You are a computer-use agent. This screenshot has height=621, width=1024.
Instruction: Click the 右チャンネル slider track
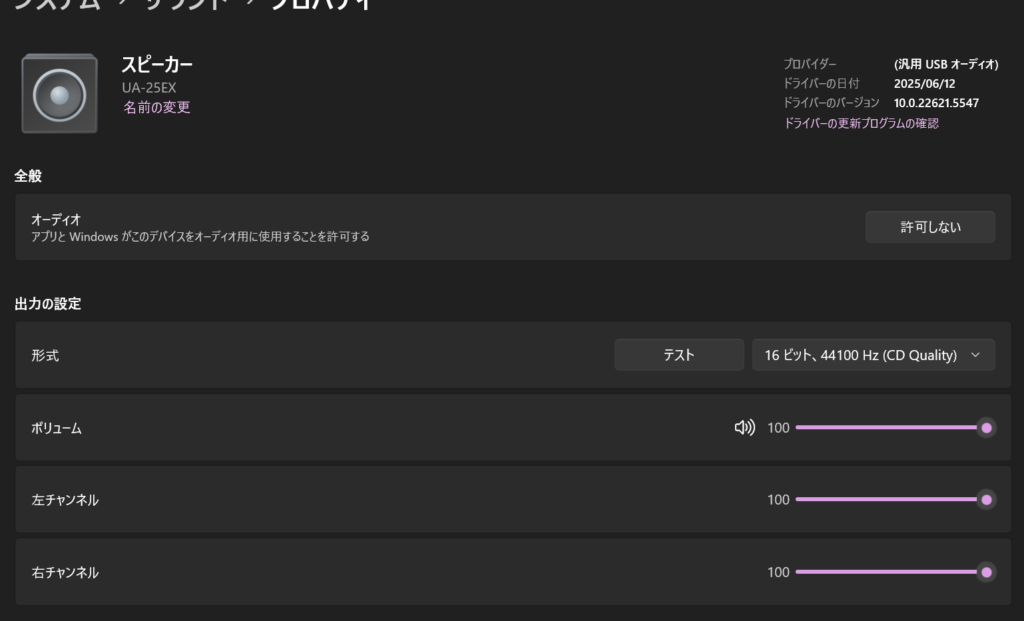tap(892, 572)
